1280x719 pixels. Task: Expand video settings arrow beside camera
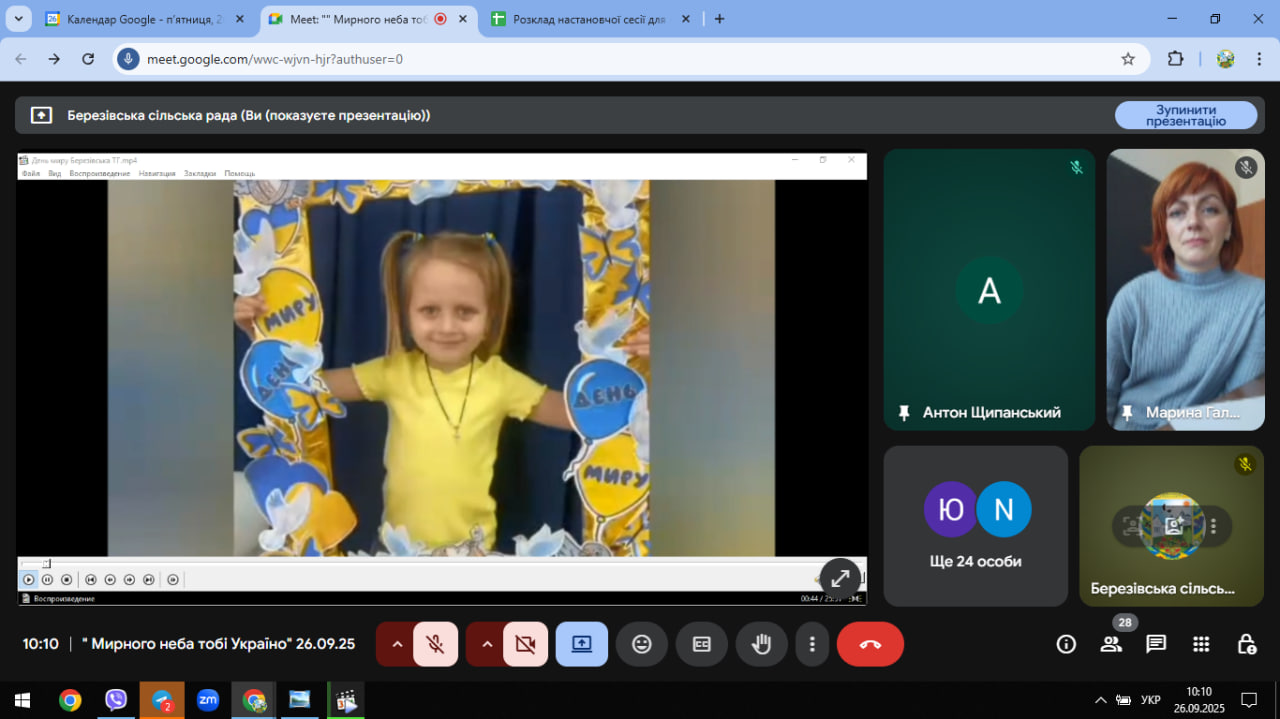pyautogui.click(x=487, y=644)
